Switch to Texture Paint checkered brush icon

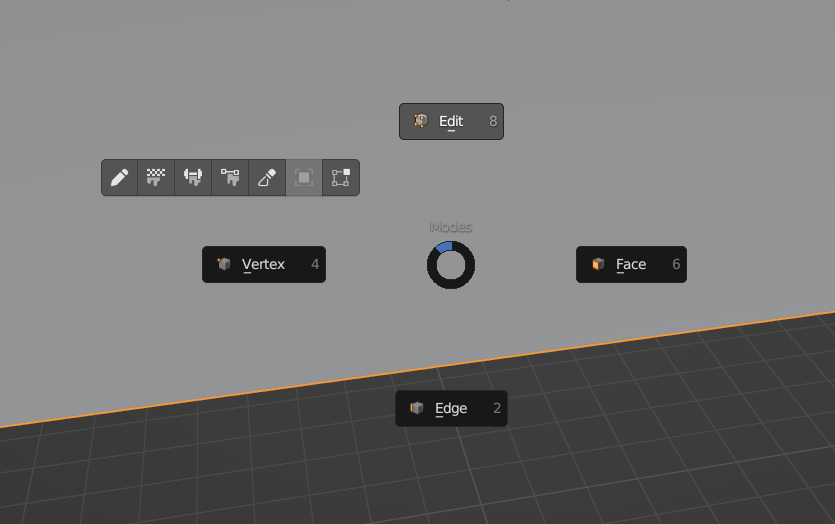click(156, 177)
